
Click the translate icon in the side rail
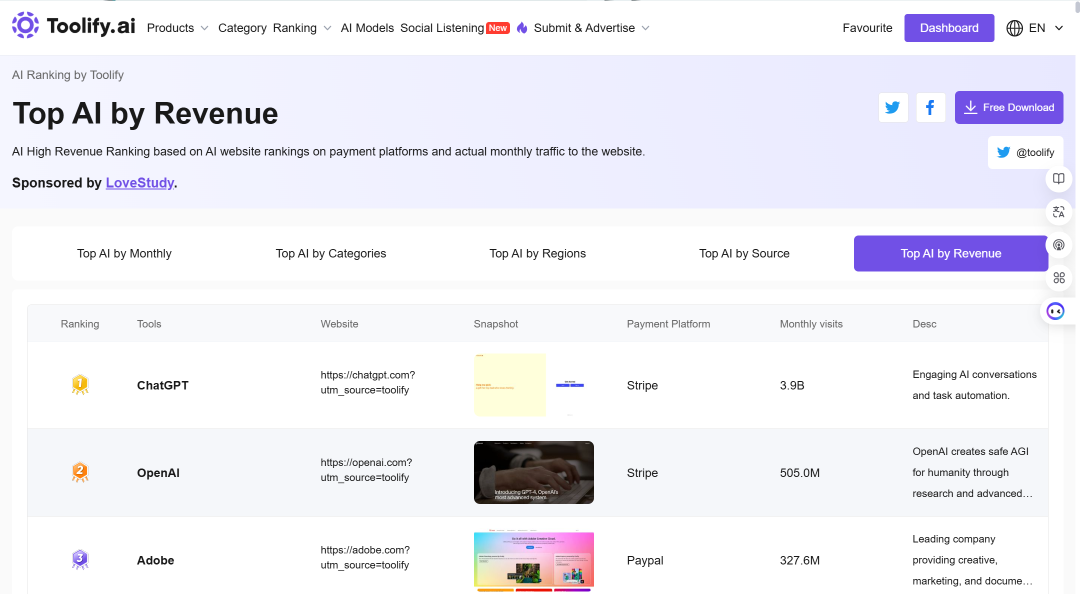click(1059, 212)
